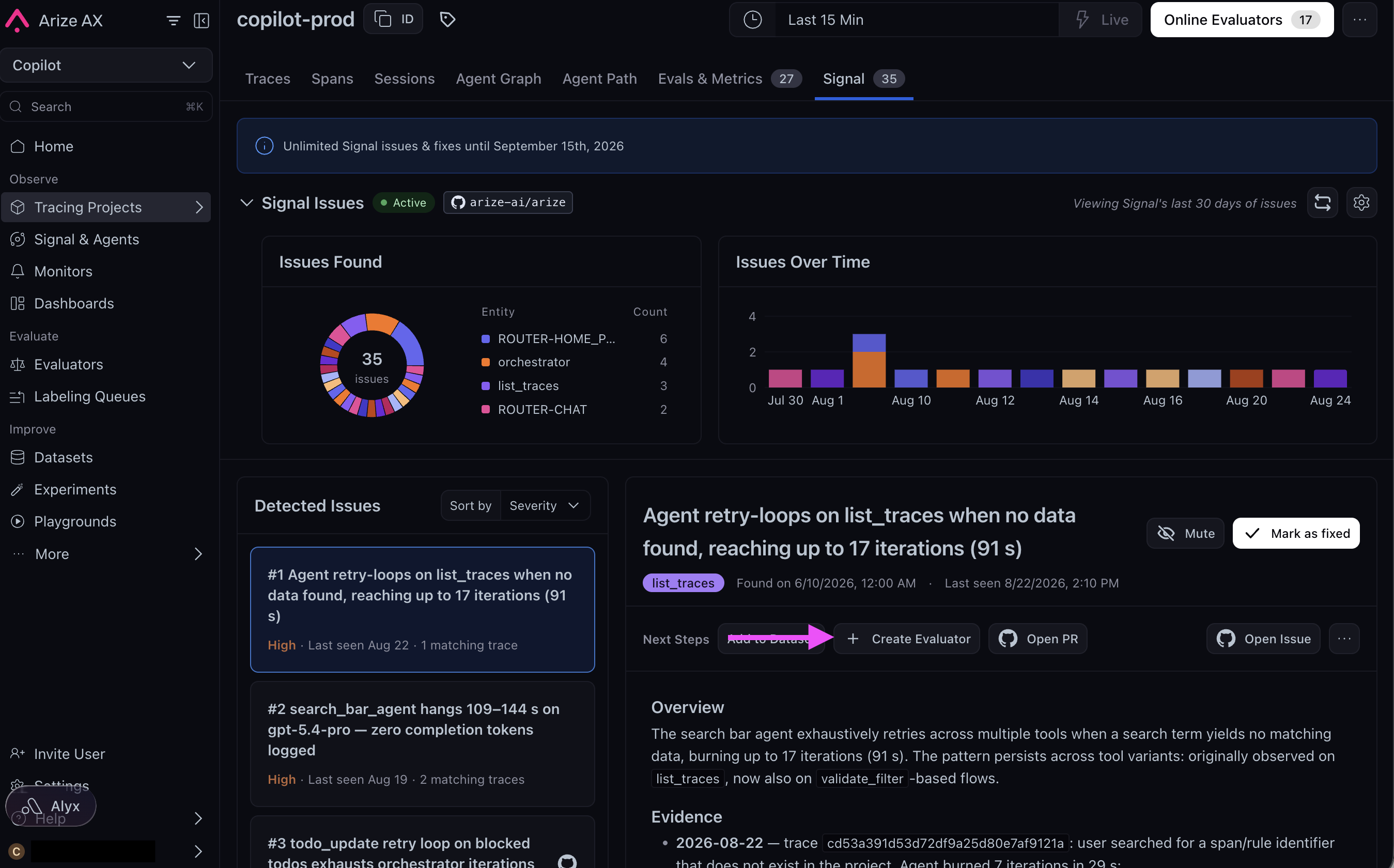
Task: Collapse the sidebar panel icon
Action: (202, 21)
